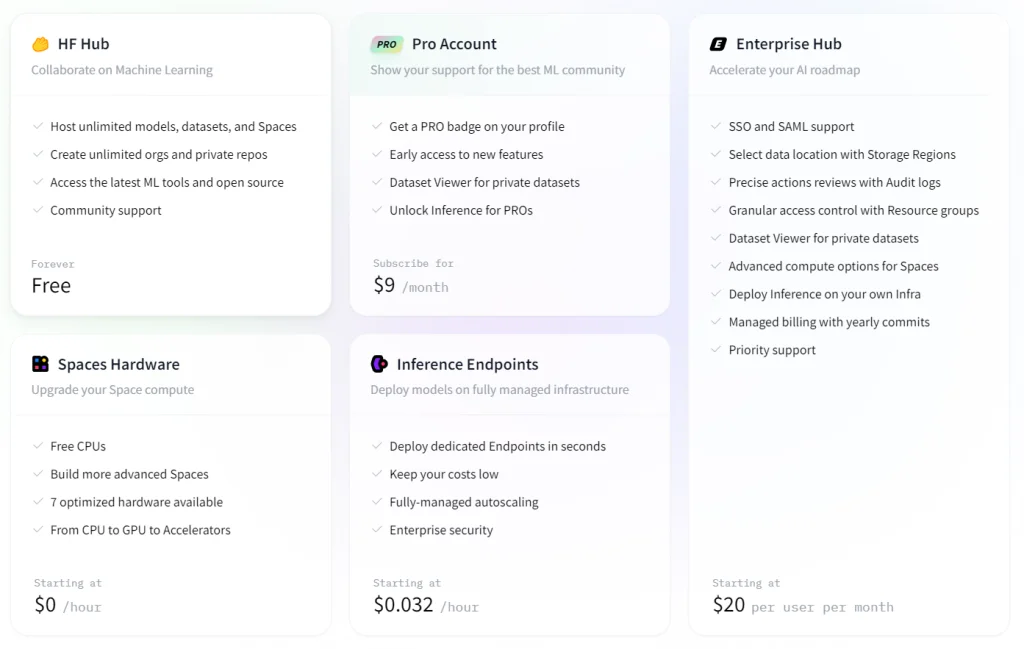This screenshot has height=649, width=1024.
Task: Select the Enterprise Hub heading
Action: pos(789,44)
